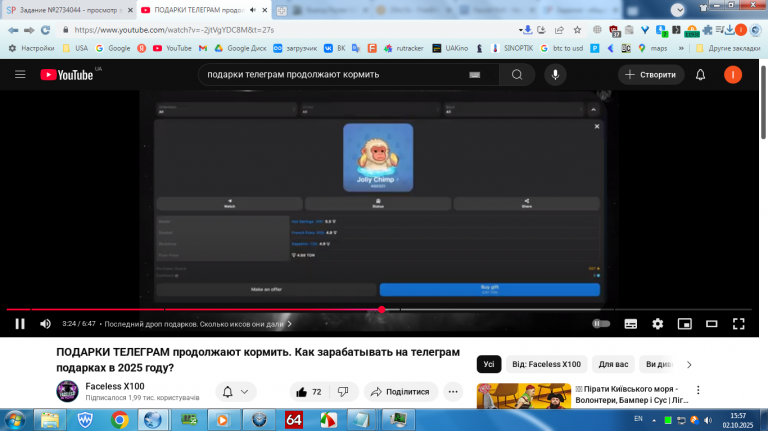768x431 pixels.
Task: Switch to miniplayer mode
Action: (x=684, y=324)
